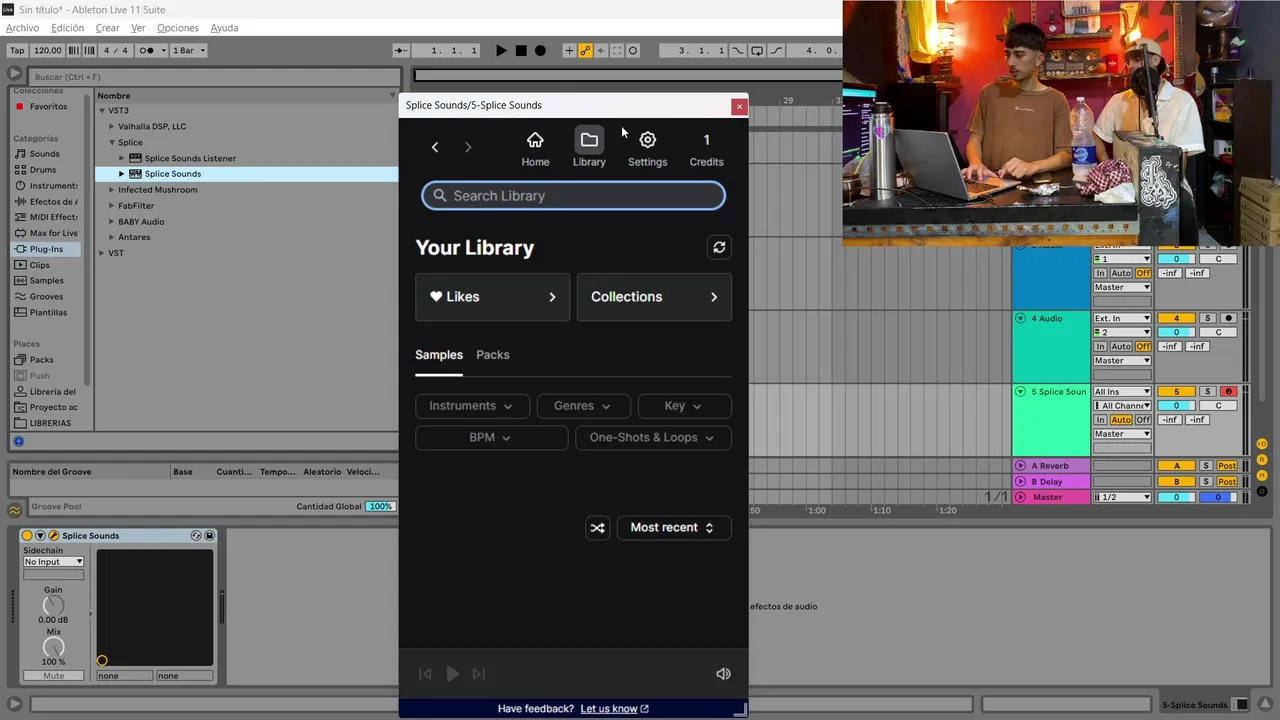Click the Ableton transport Stop button
The height and width of the screenshot is (720, 1280).
coord(521,51)
